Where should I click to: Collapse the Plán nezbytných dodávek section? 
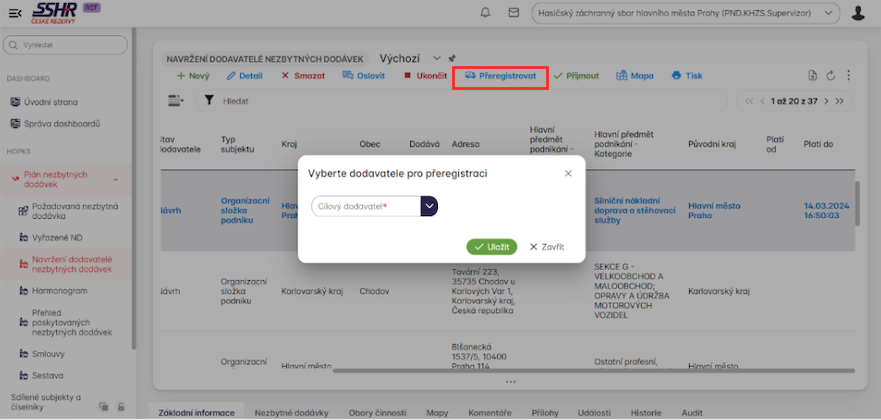pyautogui.click(x=115, y=179)
